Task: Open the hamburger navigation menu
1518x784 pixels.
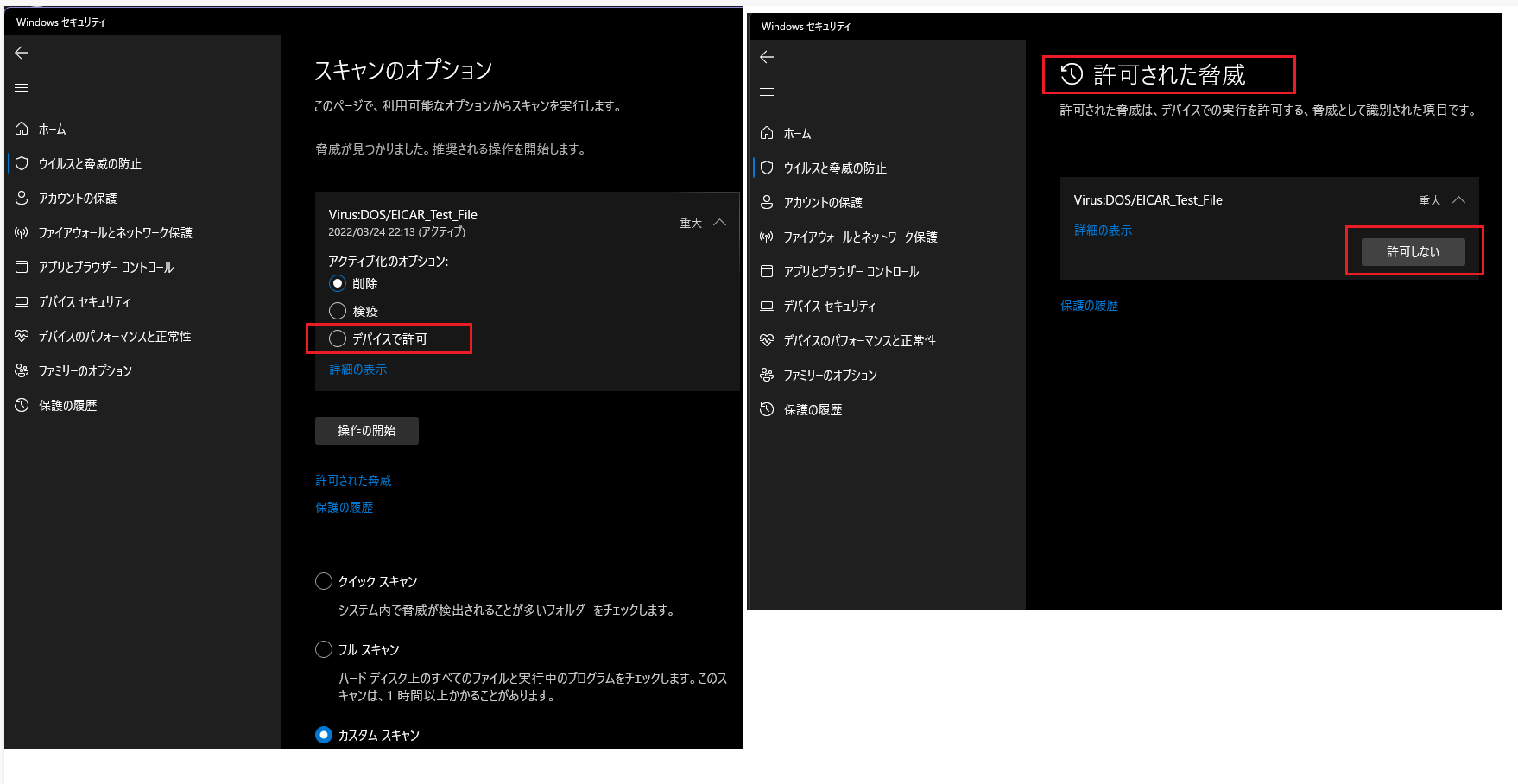Action: (x=22, y=87)
